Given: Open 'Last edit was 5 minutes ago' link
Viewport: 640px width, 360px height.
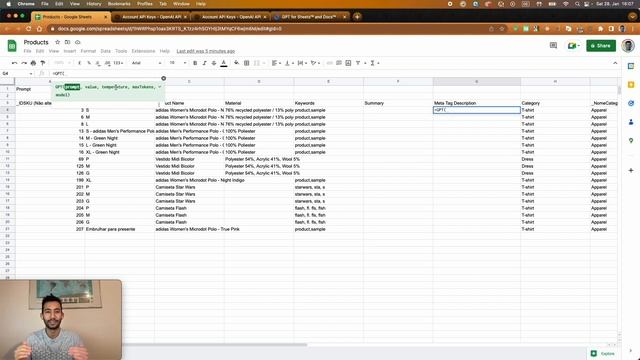Looking at the screenshot, I should (206, 51).
